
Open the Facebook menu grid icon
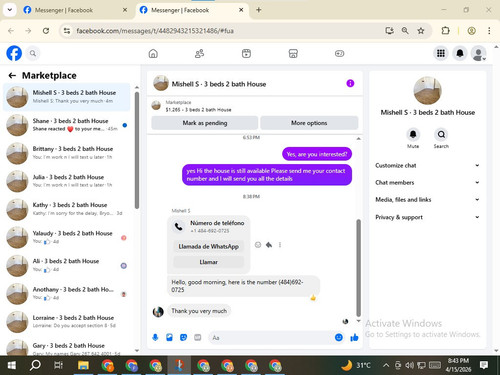coord(441,53)
